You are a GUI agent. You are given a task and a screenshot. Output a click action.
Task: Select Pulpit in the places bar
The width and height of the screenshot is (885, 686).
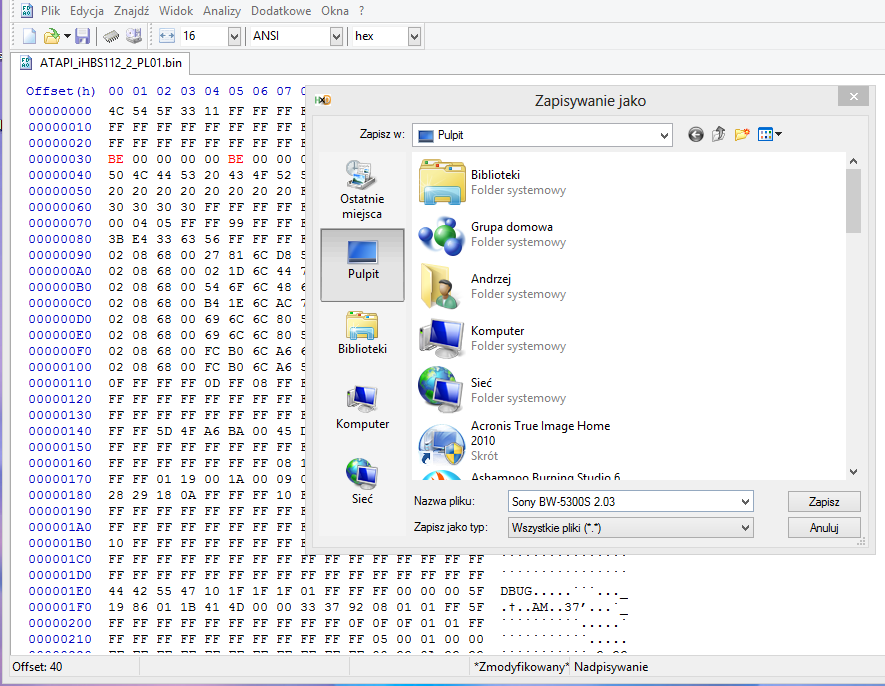click(362, 265)
